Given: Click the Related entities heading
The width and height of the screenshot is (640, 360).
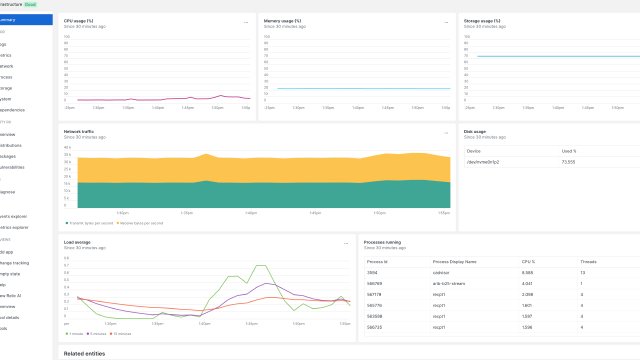Looking at the screenshot, I should coord(84,353).
